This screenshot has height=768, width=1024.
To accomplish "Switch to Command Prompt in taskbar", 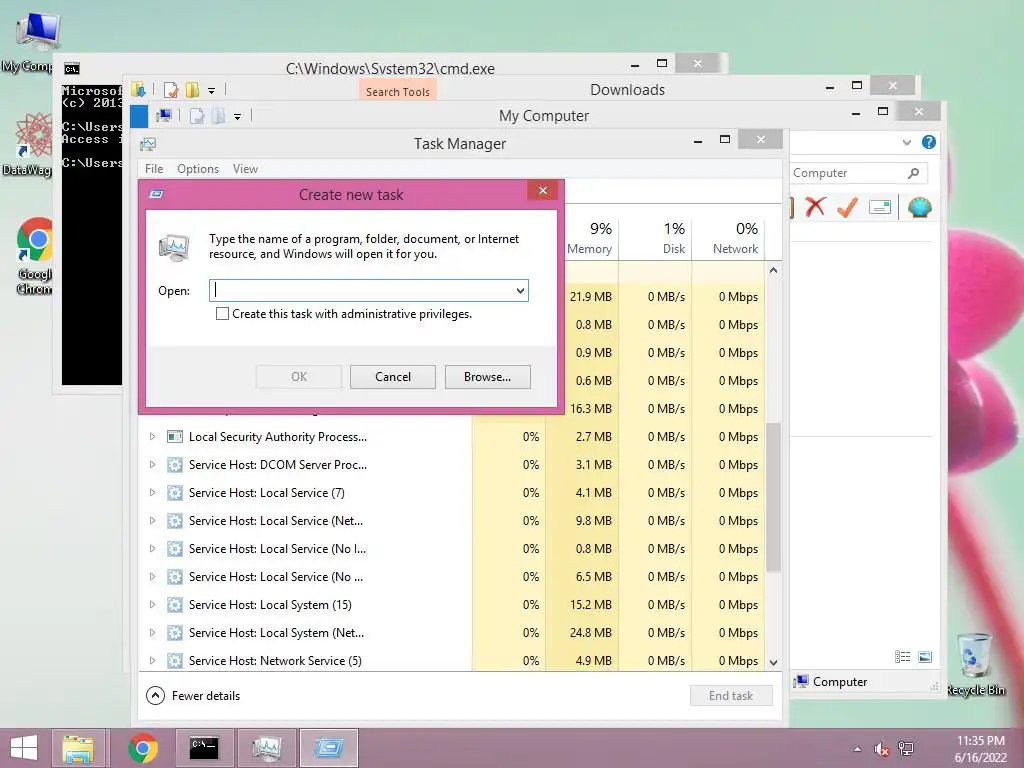I will [x=204, y=748].
